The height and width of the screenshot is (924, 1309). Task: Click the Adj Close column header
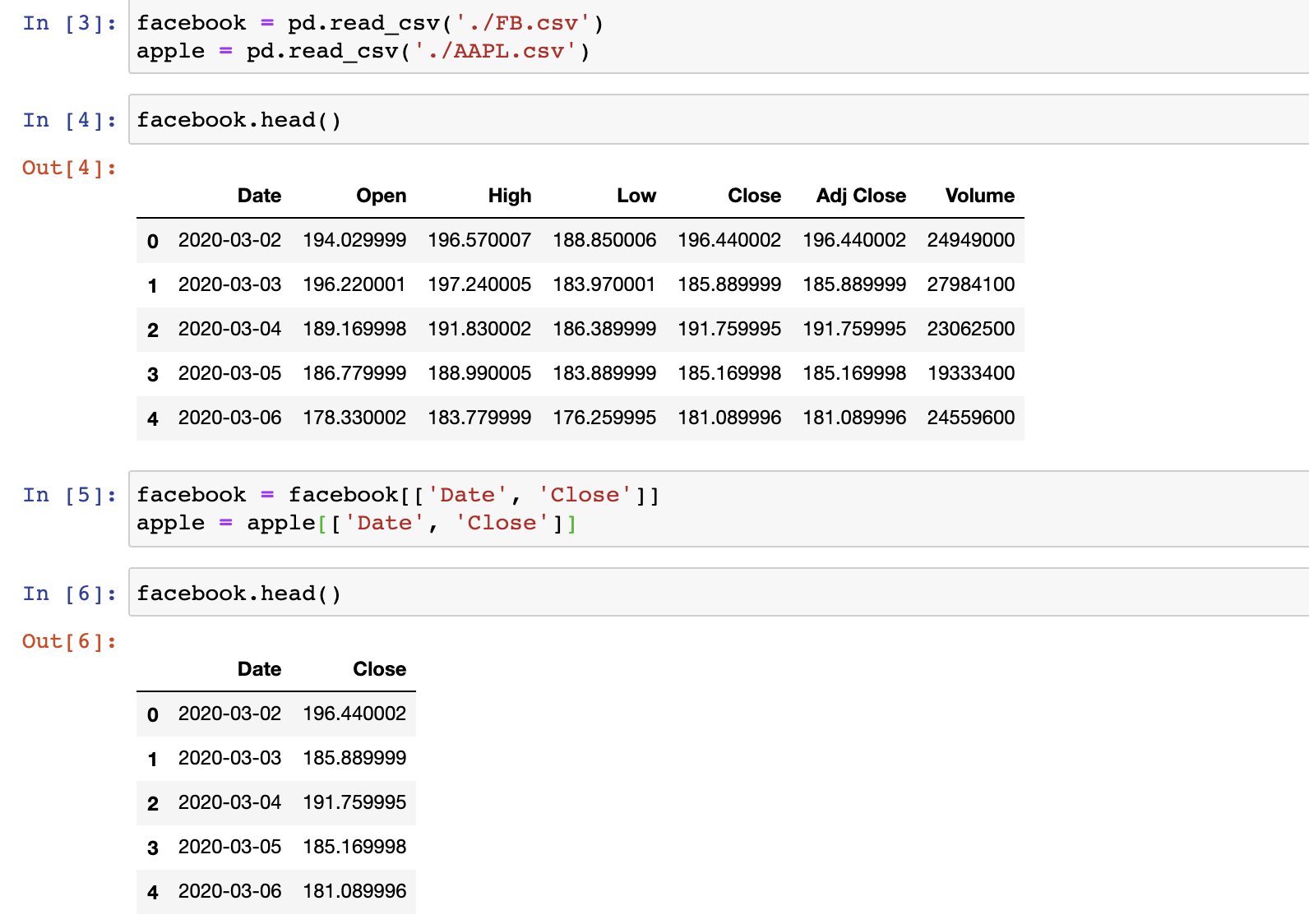pyautogui.click(x=861, y=196)
